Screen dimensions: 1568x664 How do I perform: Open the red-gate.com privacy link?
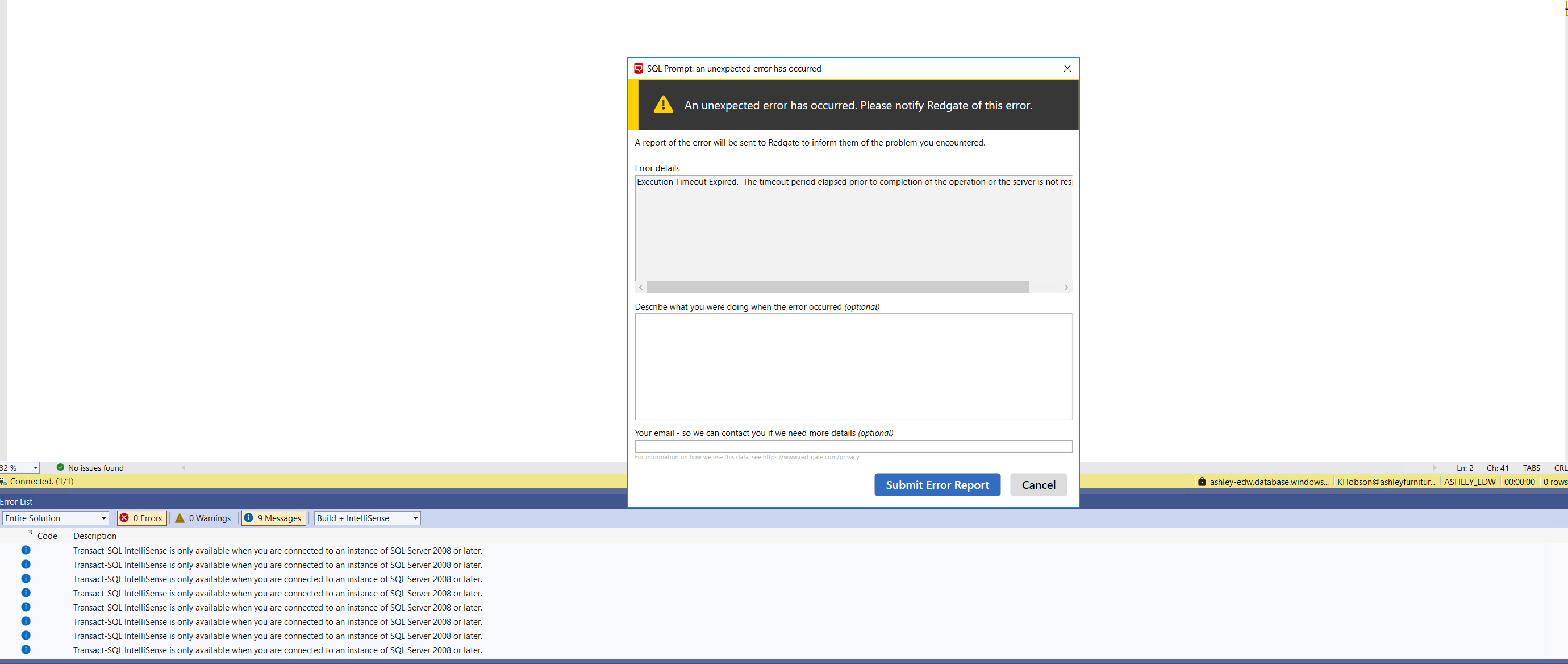810,457
